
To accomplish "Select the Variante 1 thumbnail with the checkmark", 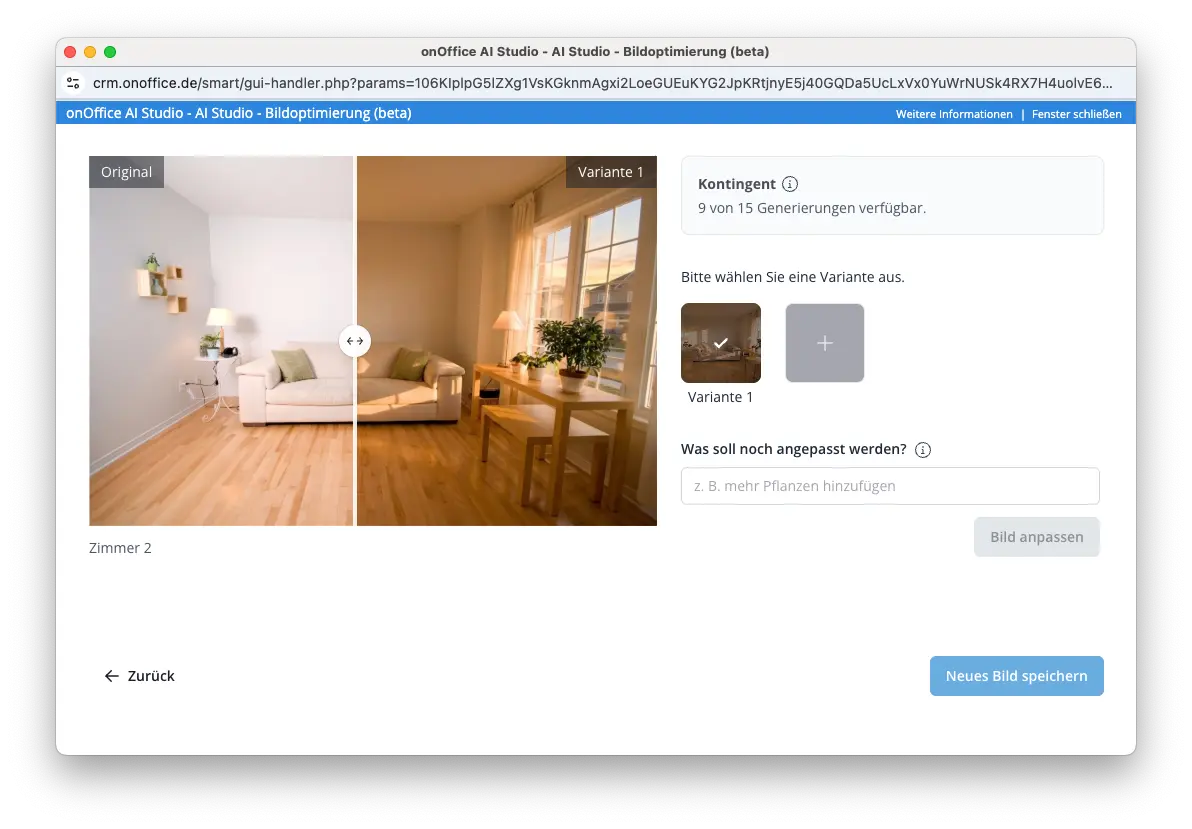I will coord(720,343).
